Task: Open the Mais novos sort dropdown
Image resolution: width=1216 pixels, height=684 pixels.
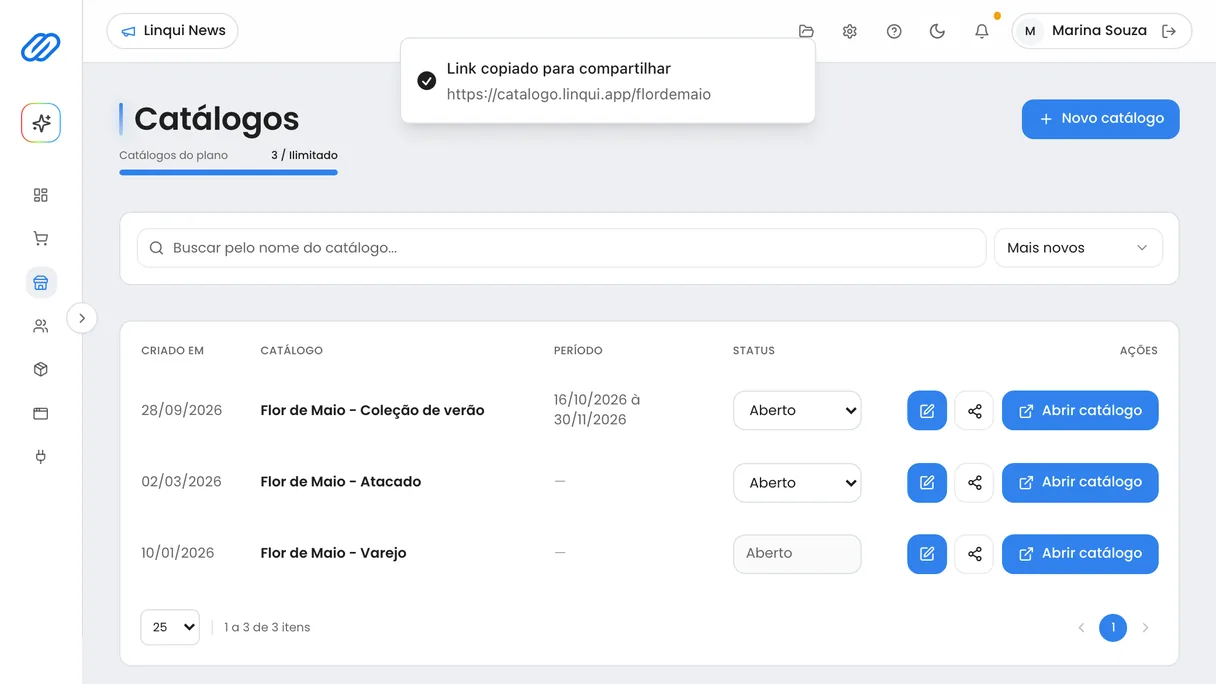Action: click(1078, 248)
